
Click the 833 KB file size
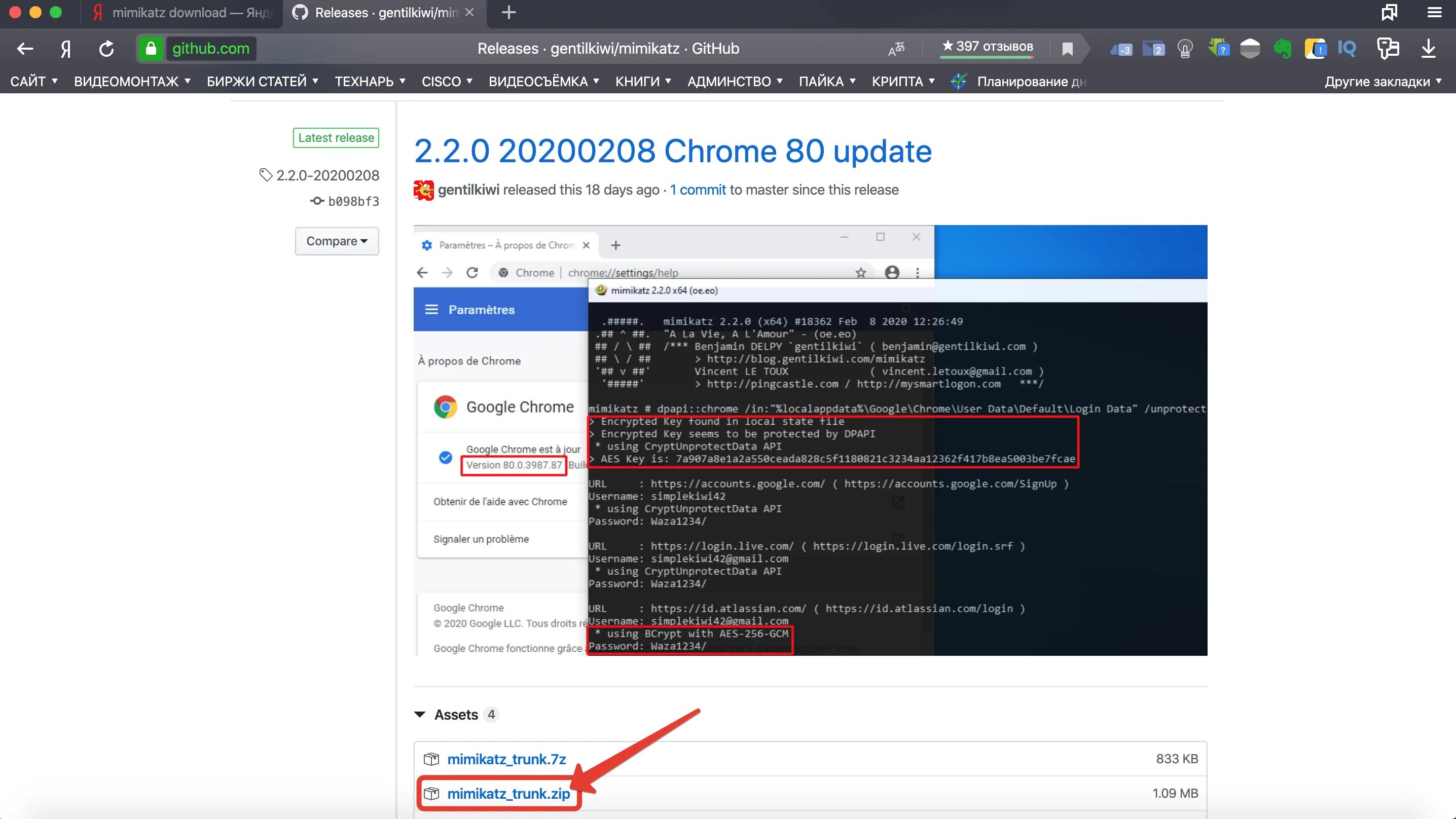(1177, 759)
